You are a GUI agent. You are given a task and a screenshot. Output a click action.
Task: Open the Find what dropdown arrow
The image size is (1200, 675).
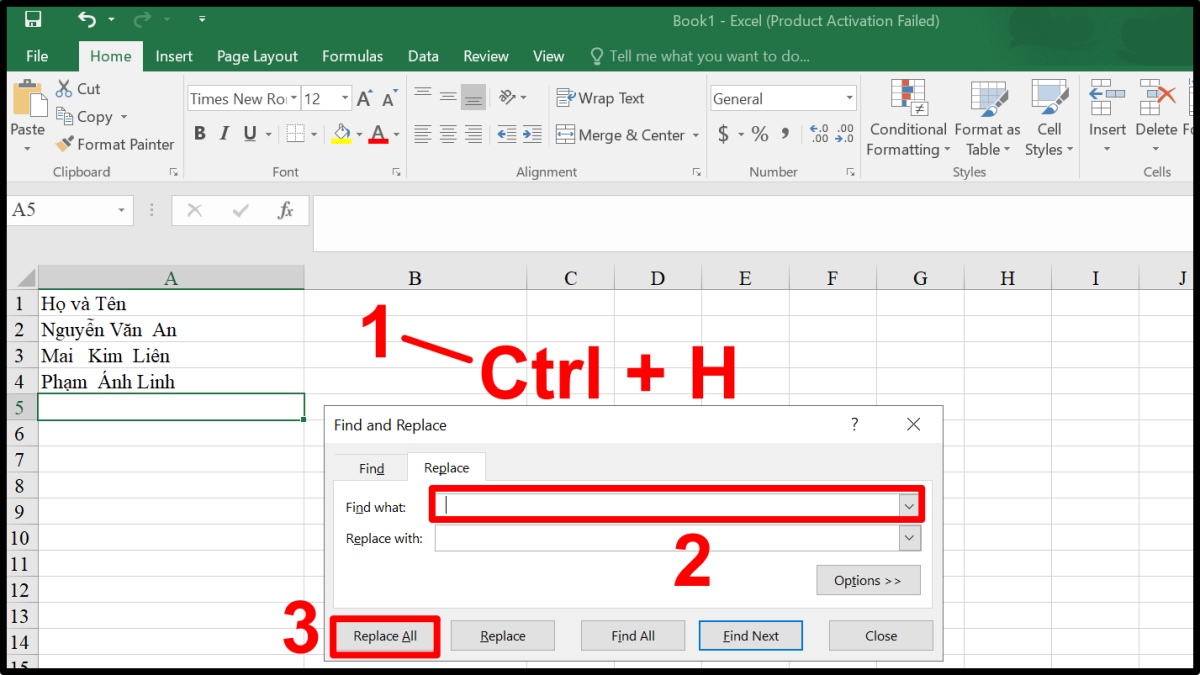(x=909, y=506)
